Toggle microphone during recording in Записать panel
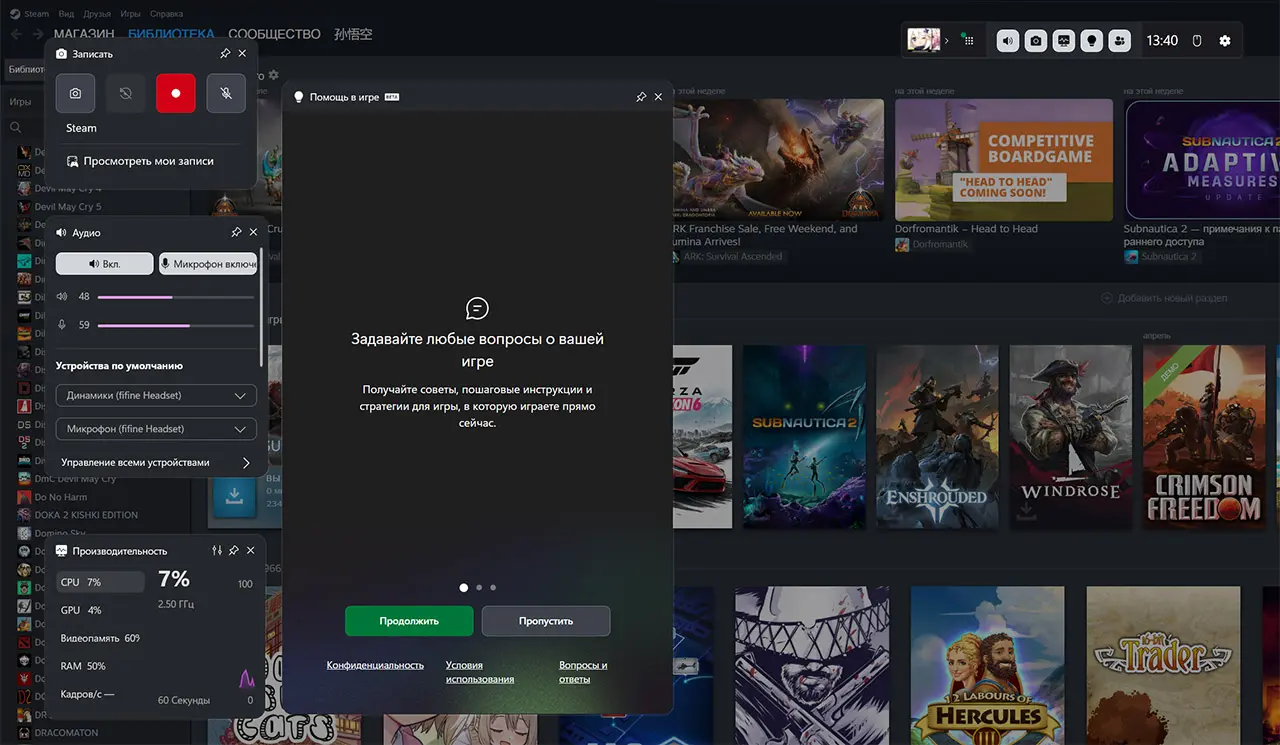 (226, 93)
